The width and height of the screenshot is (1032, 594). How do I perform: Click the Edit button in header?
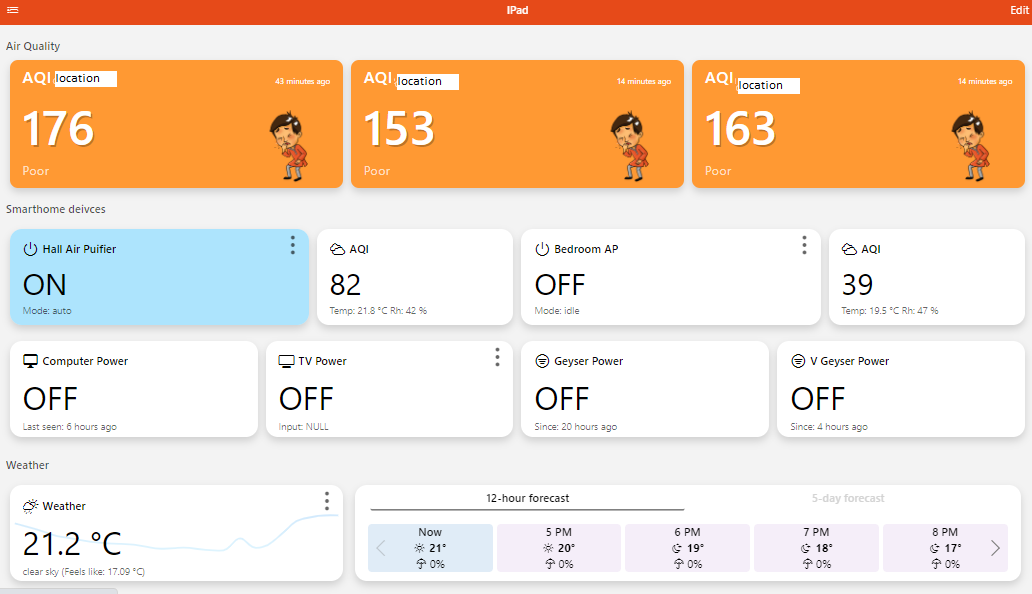(x=1019, y=10)
